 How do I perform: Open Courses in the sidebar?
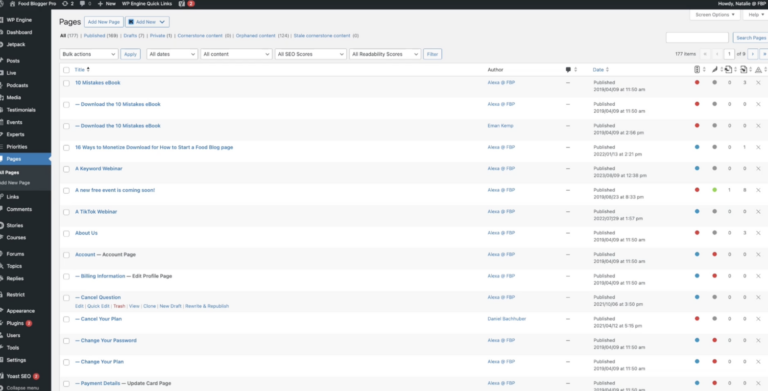point(16,238)
